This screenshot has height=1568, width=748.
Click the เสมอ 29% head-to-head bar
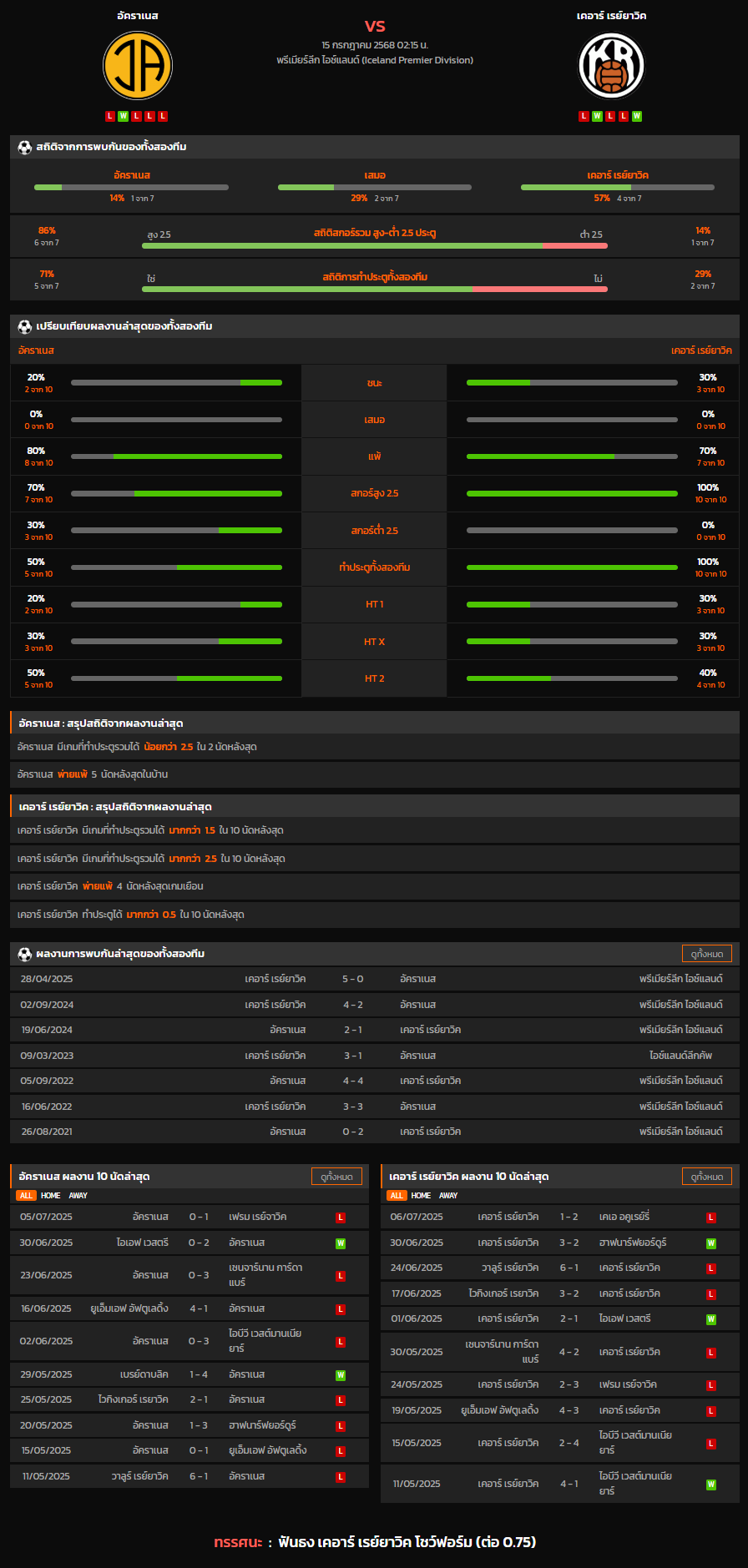375,188
